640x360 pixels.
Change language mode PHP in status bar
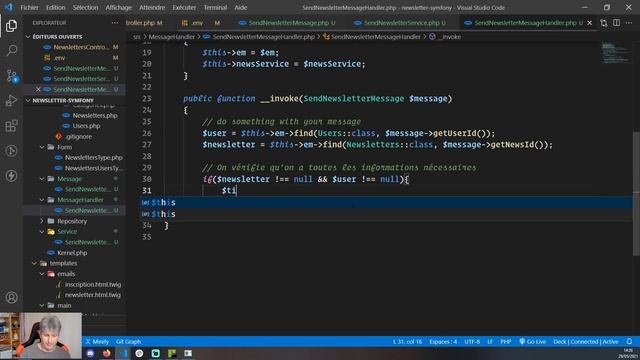[505, 342]
